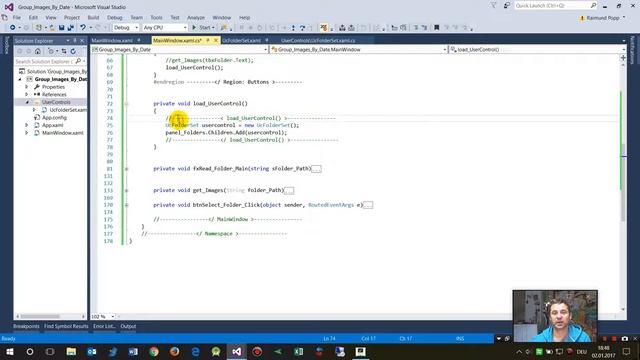Viewport: 640px width, 360px height.
Task: Click the Undo arrow in the toolbar
Action: (83, 28)
